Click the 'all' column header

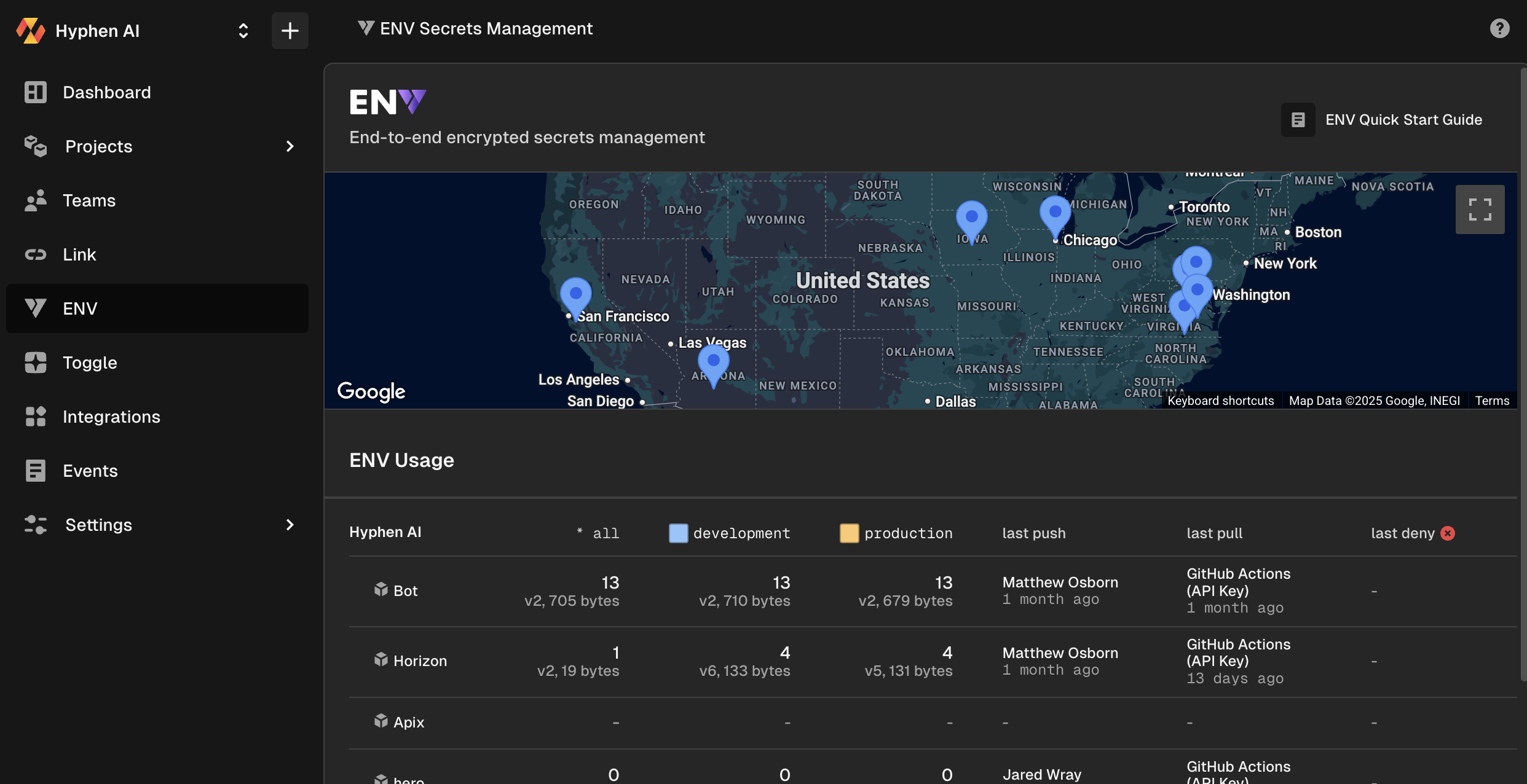598,533
